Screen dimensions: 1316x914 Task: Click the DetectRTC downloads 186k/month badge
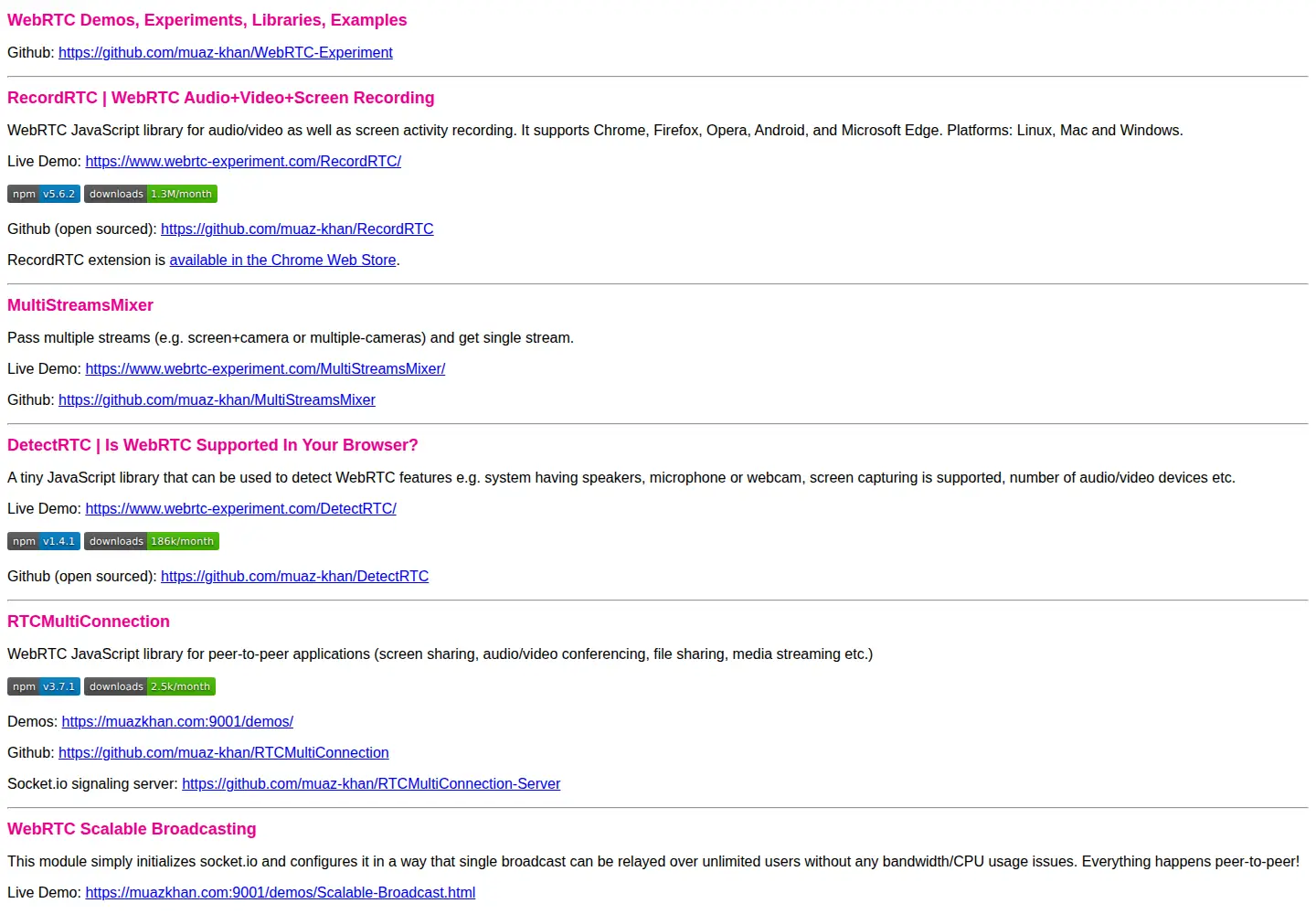coord(152,541)
